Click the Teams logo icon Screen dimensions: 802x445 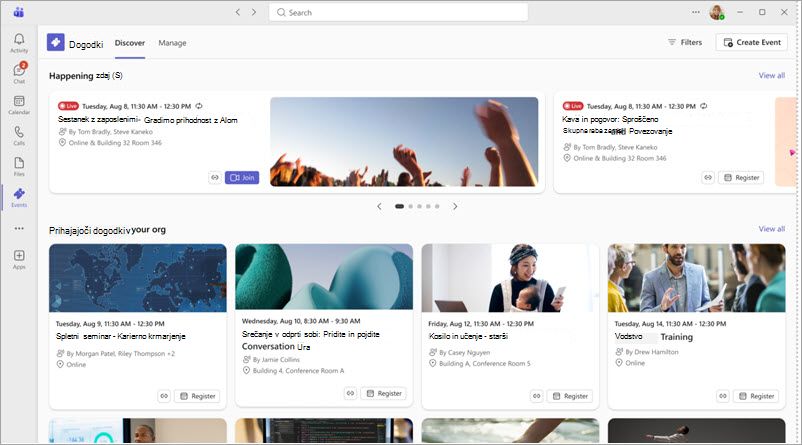tap(19, 12)
